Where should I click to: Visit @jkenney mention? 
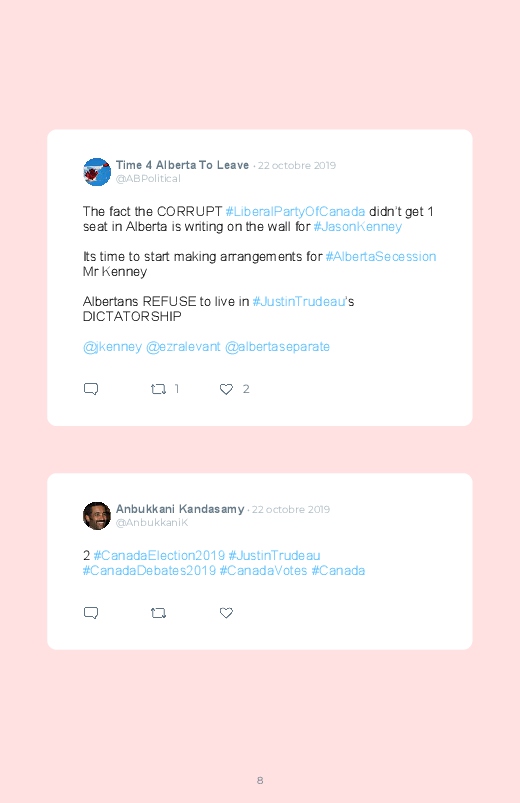pyautogui.click(x=112, y=347)
